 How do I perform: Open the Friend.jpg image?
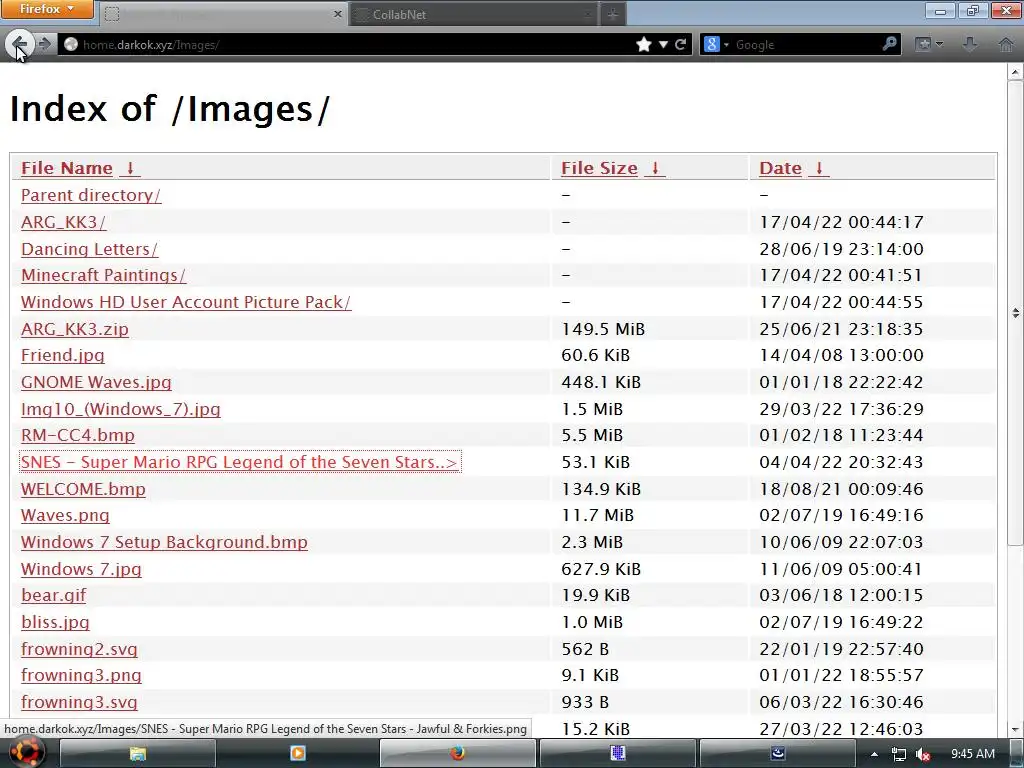tap(63, 355)
